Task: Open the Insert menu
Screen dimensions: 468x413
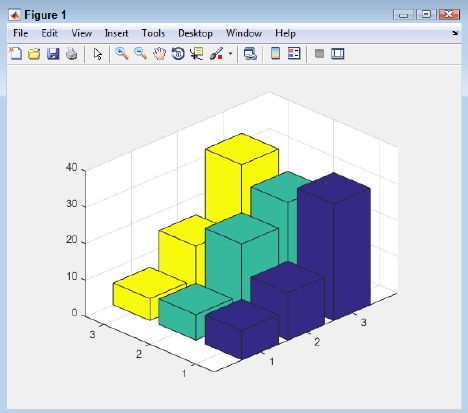Action: (x=116, y=33)
